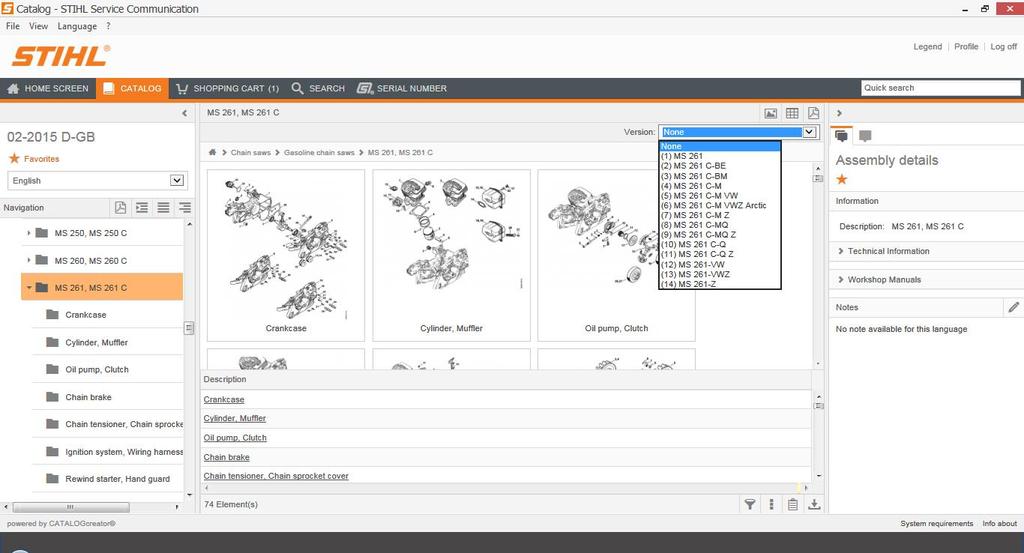Click Crankcase link in description list

[223, 400]
